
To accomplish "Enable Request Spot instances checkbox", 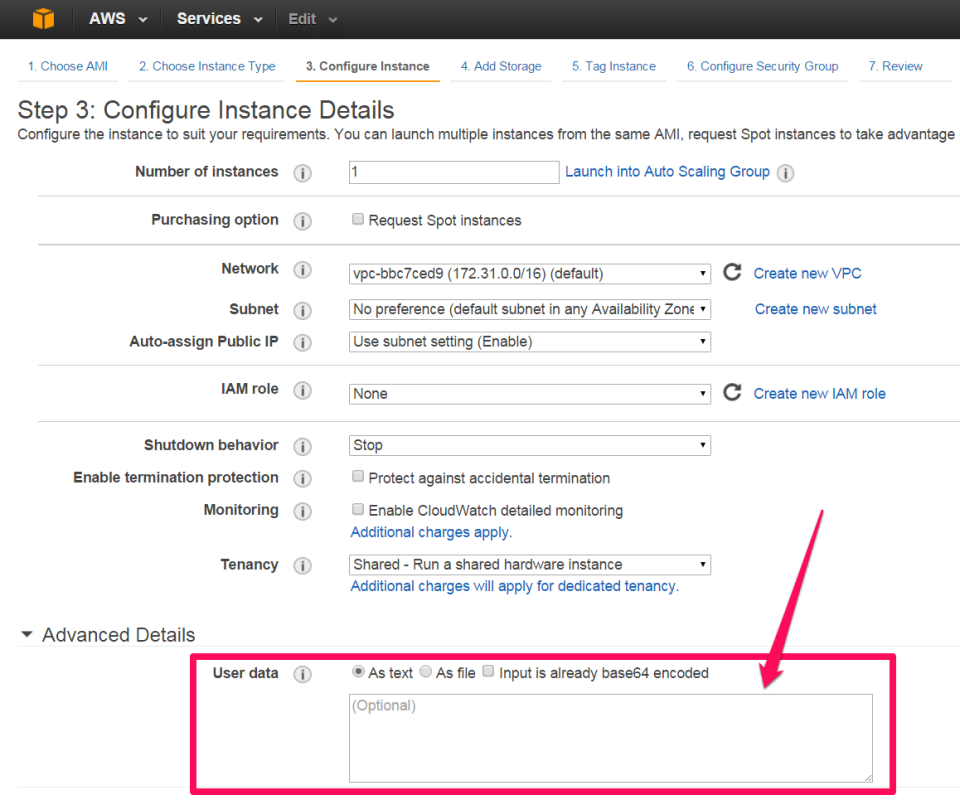I will (358, 219).
